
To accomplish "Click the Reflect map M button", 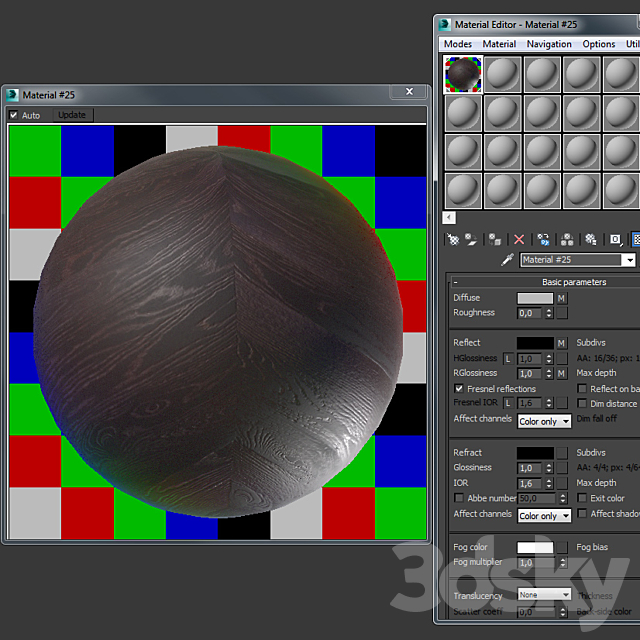I will click(x=562, y=343).
